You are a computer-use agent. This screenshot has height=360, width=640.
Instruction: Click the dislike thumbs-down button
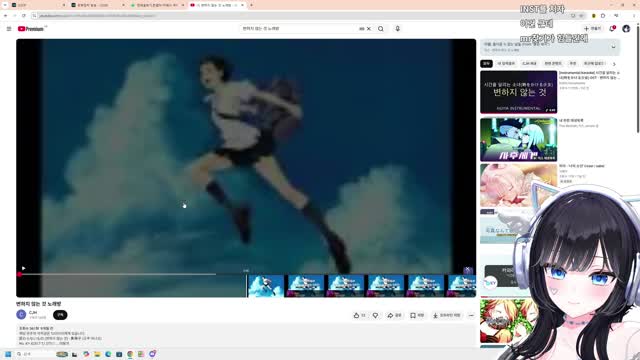pyautogui.click(x=376, y=315)
